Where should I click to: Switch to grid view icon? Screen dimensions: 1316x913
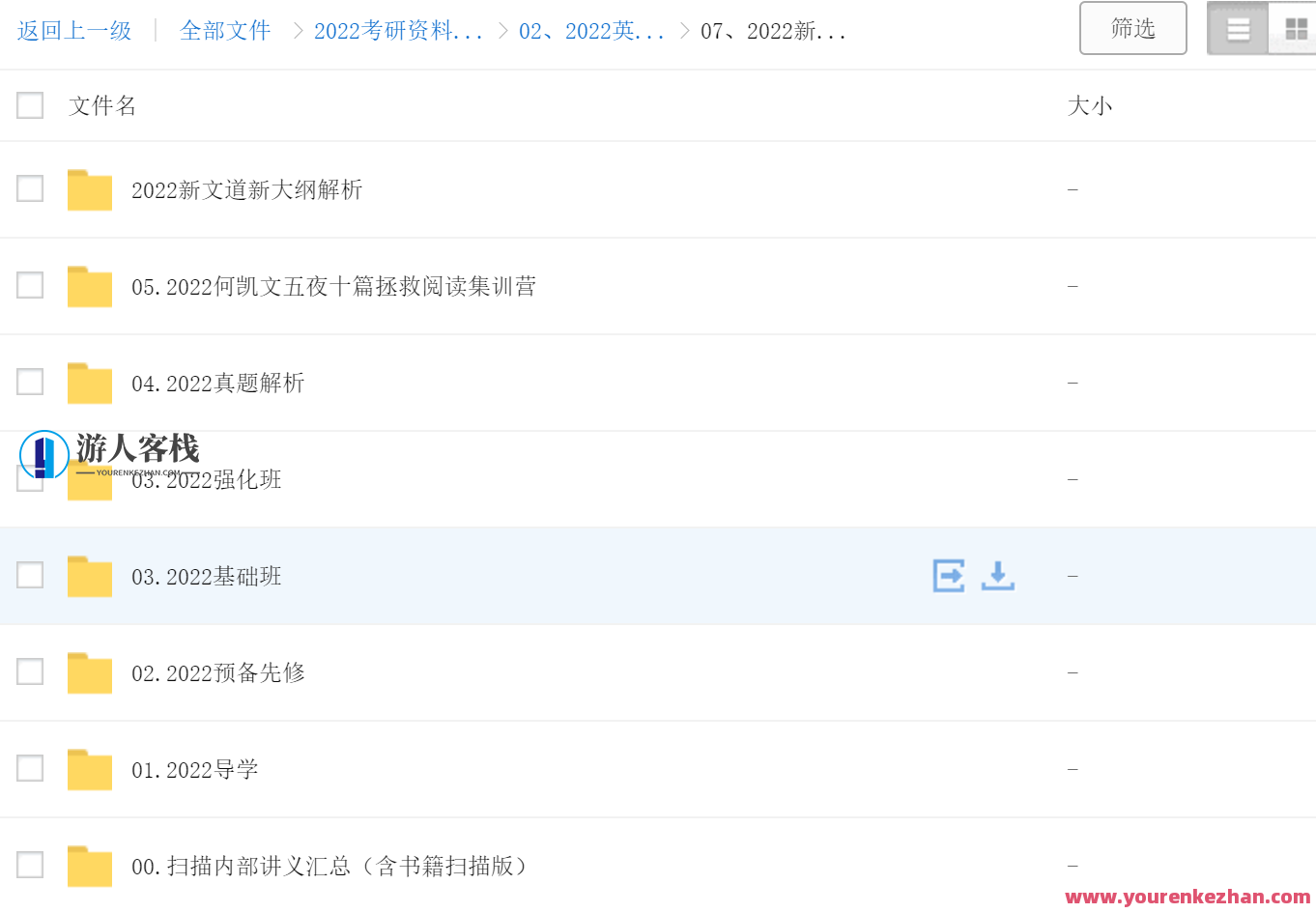tap(1295, 29)
